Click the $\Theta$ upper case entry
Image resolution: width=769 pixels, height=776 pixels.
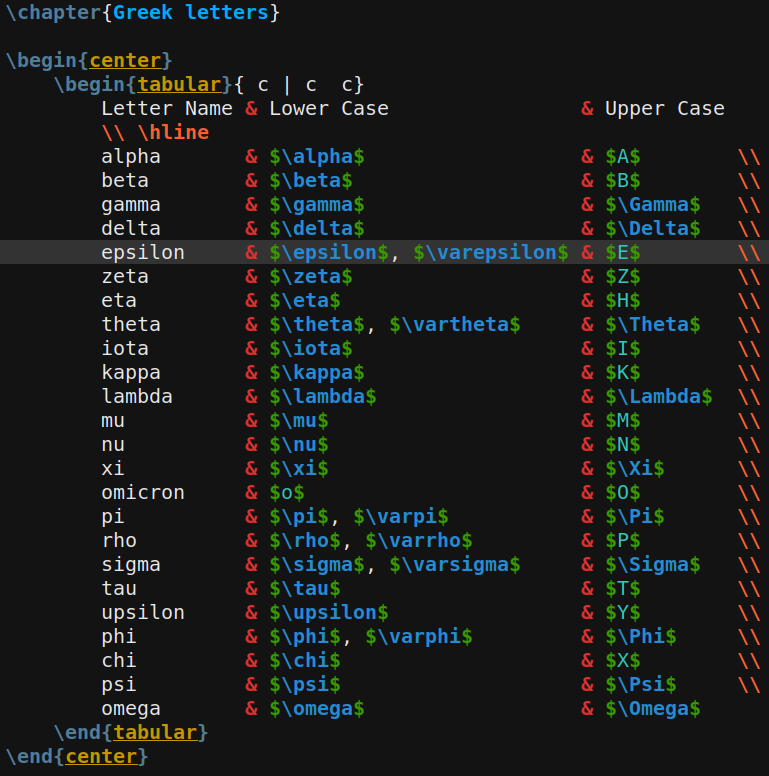[x=653, y=325]
